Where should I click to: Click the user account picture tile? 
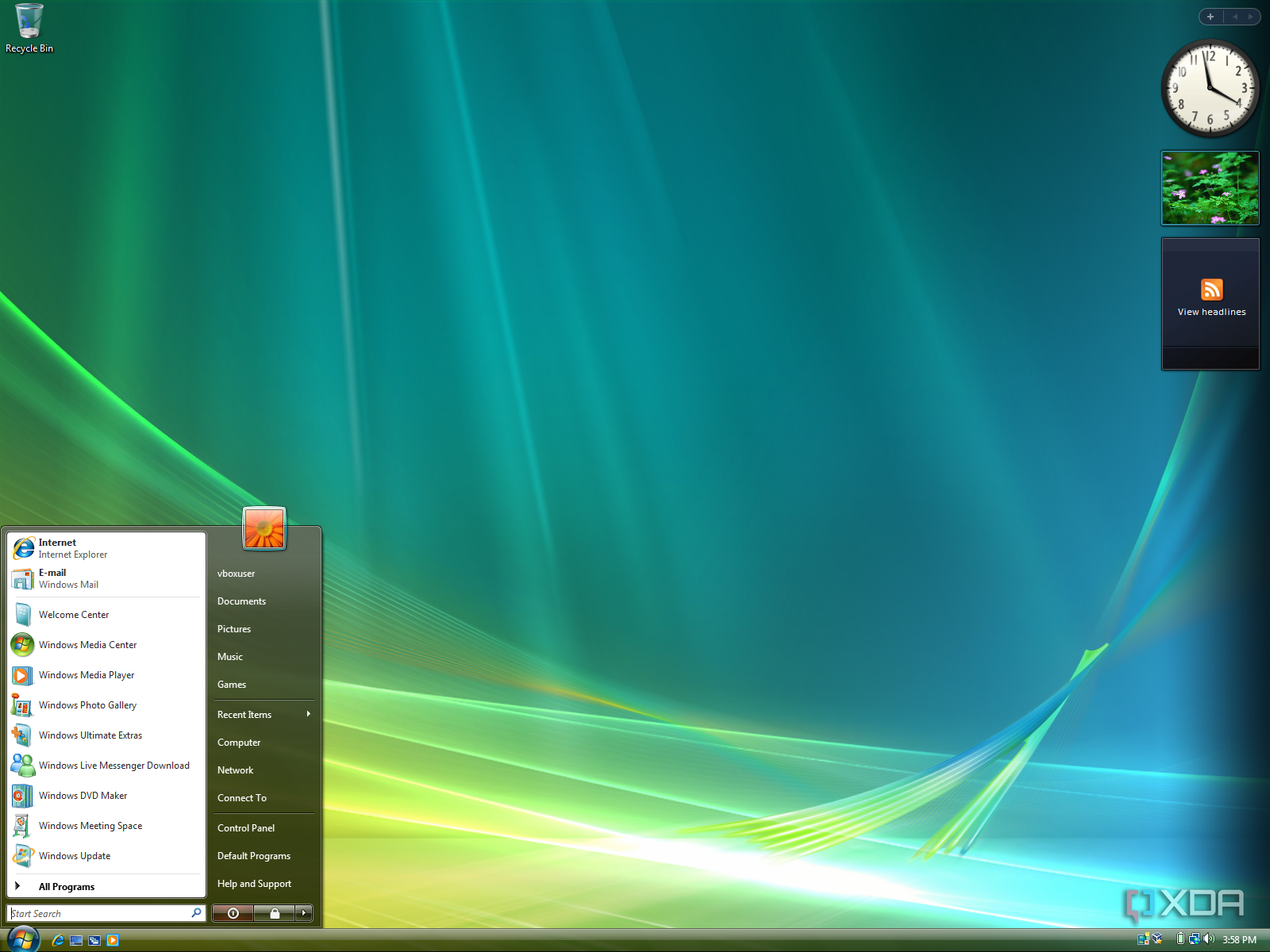pyautogui.click(x=264, y=528)
